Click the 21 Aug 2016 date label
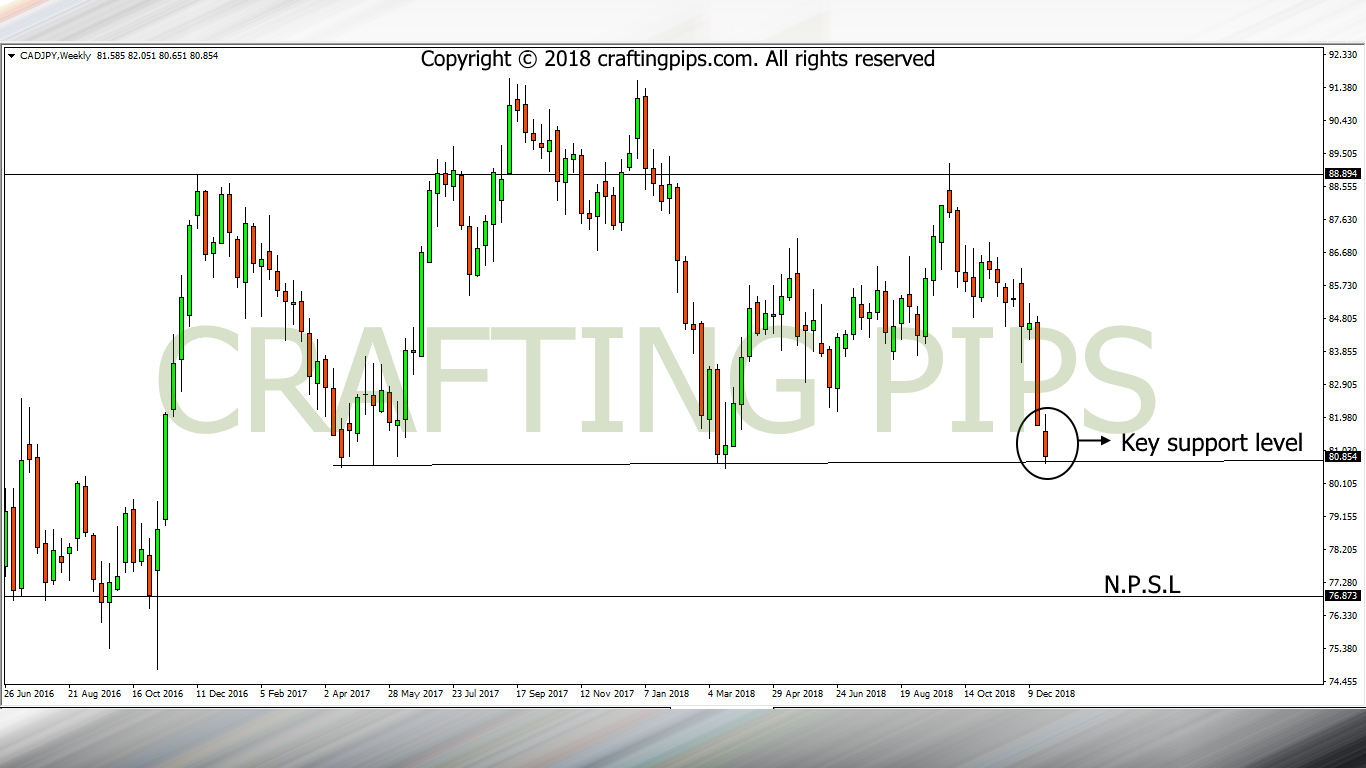The height and width of the screenshot is (768, 1366). coord(94,693)
